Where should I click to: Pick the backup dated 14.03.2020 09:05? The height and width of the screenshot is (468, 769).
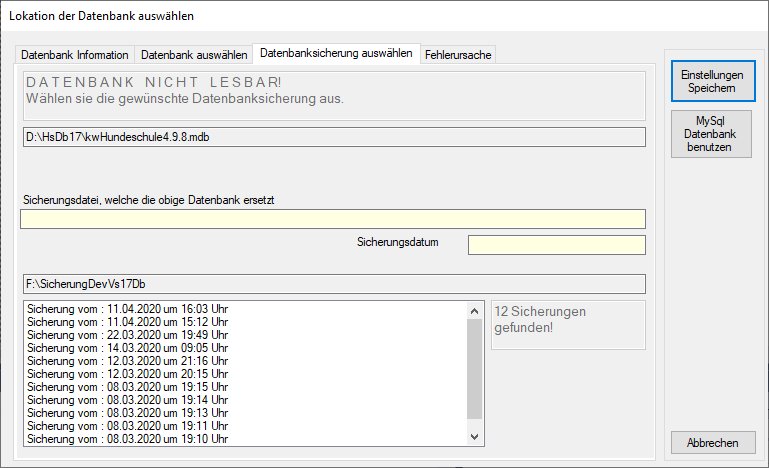(x=128, y=348)
